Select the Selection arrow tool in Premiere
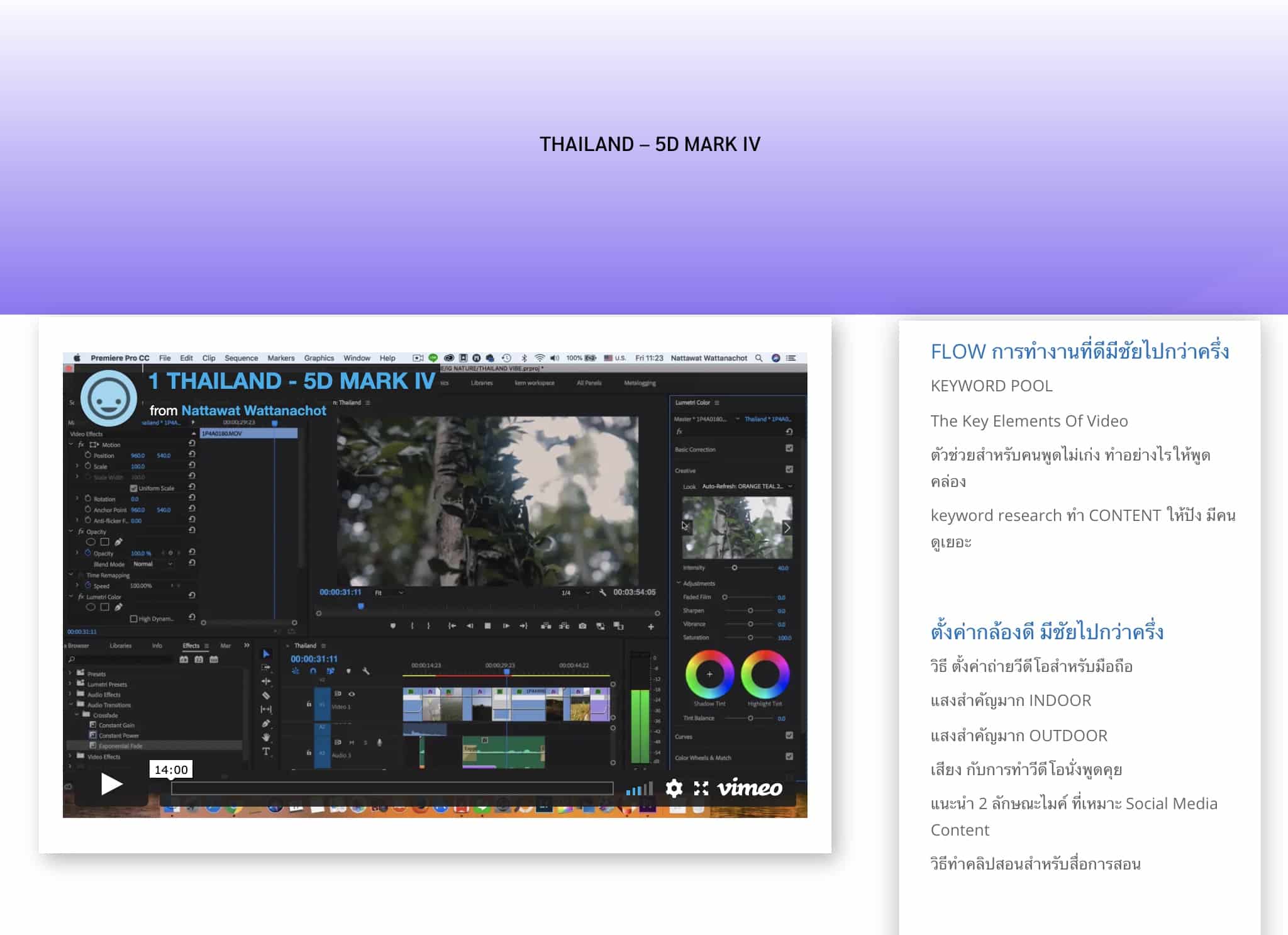The height and width of the screenshot is (935, 1288). pyautogui.click(x=266, y=654)
